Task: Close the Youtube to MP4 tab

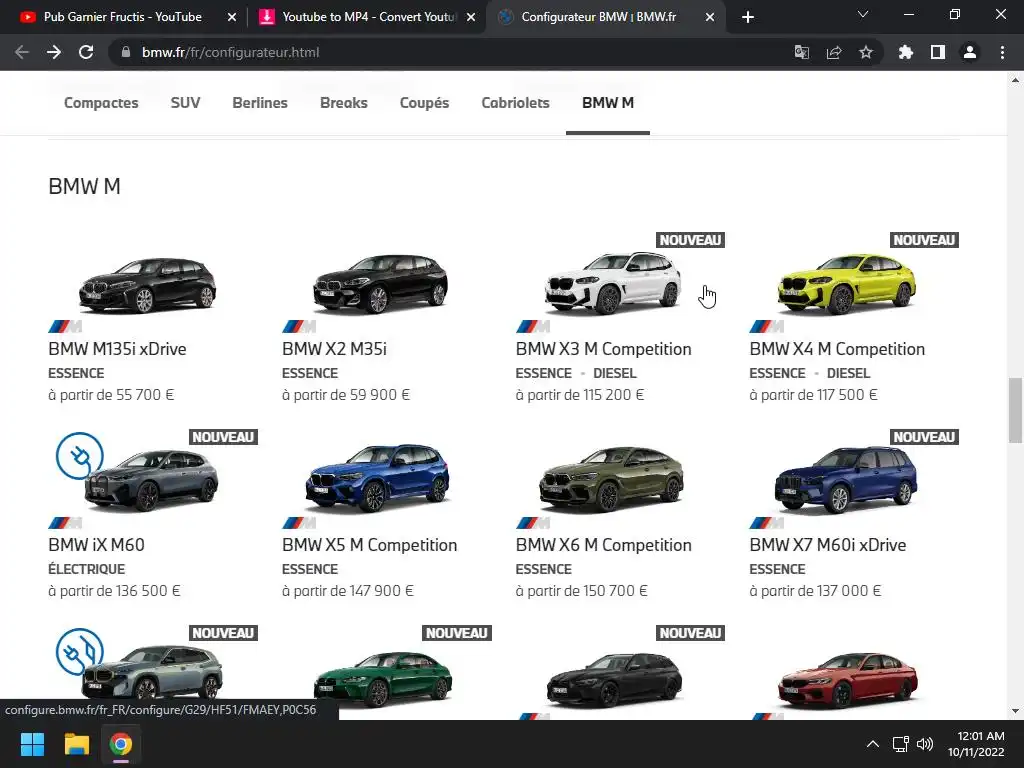Action: point(471,17)
